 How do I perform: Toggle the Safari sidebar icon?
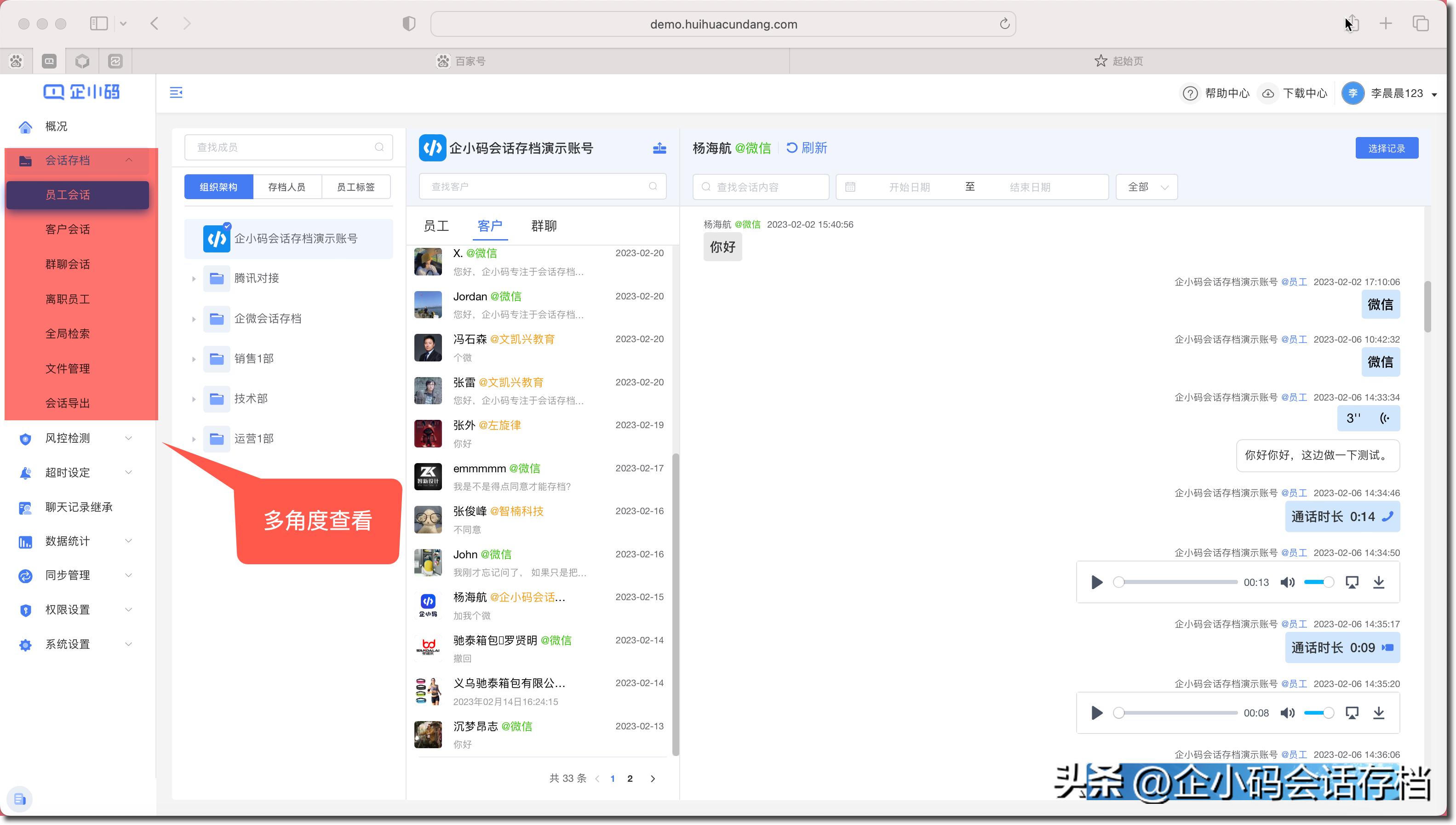pyautogui.click(x=98, y=23)
